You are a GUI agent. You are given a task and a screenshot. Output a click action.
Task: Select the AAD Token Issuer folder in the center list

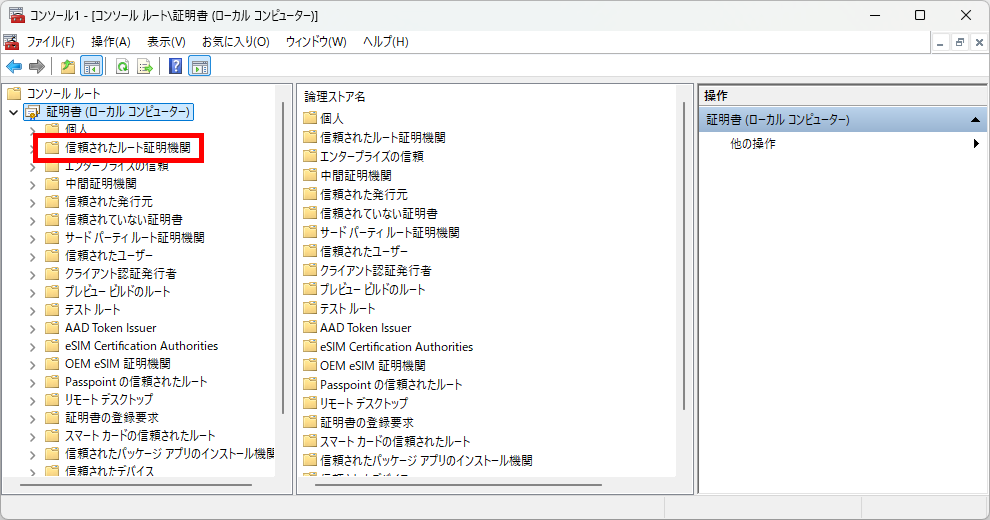point(364,328)
